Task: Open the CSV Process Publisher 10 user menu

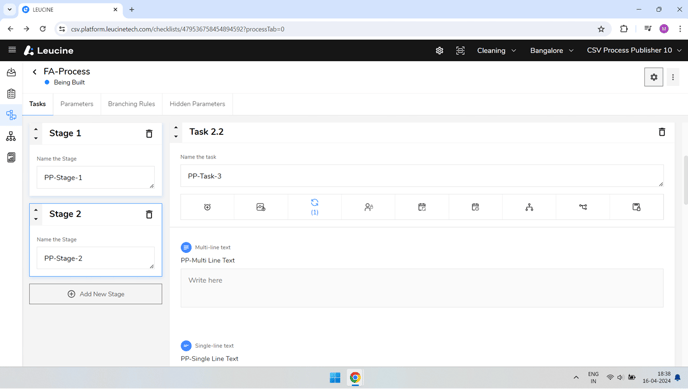Action: click(634, 50)
